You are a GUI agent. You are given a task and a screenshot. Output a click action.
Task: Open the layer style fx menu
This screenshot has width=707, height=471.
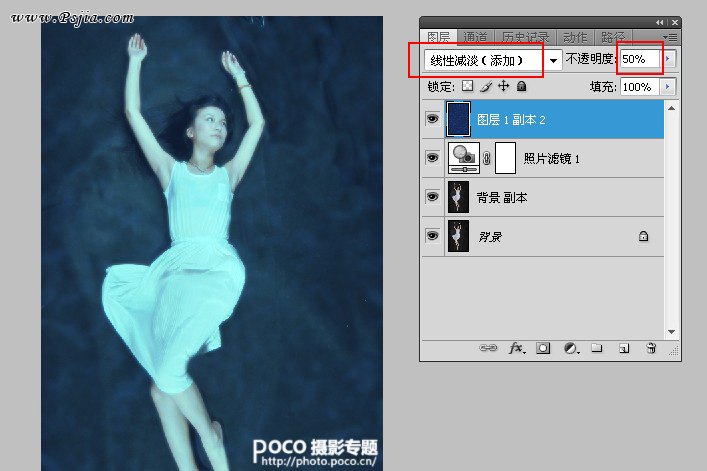click(517, 348)
